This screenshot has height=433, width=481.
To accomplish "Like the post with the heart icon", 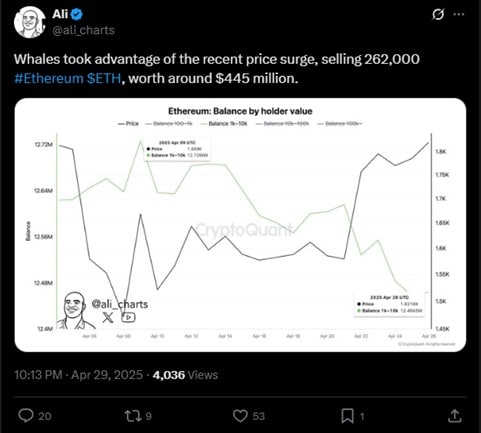I will [240, 416].
